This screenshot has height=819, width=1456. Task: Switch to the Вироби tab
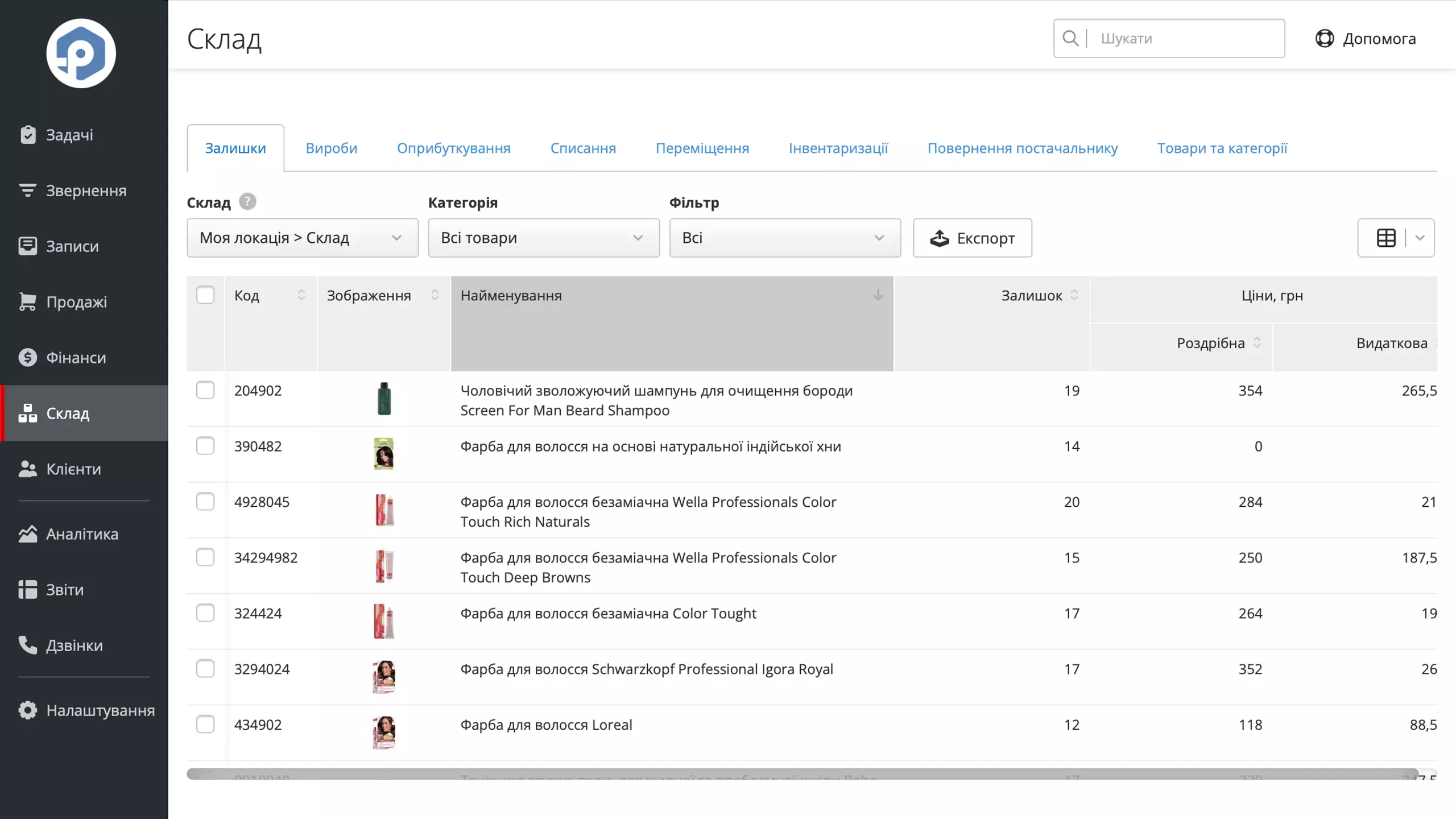click(x=332, y=148)
